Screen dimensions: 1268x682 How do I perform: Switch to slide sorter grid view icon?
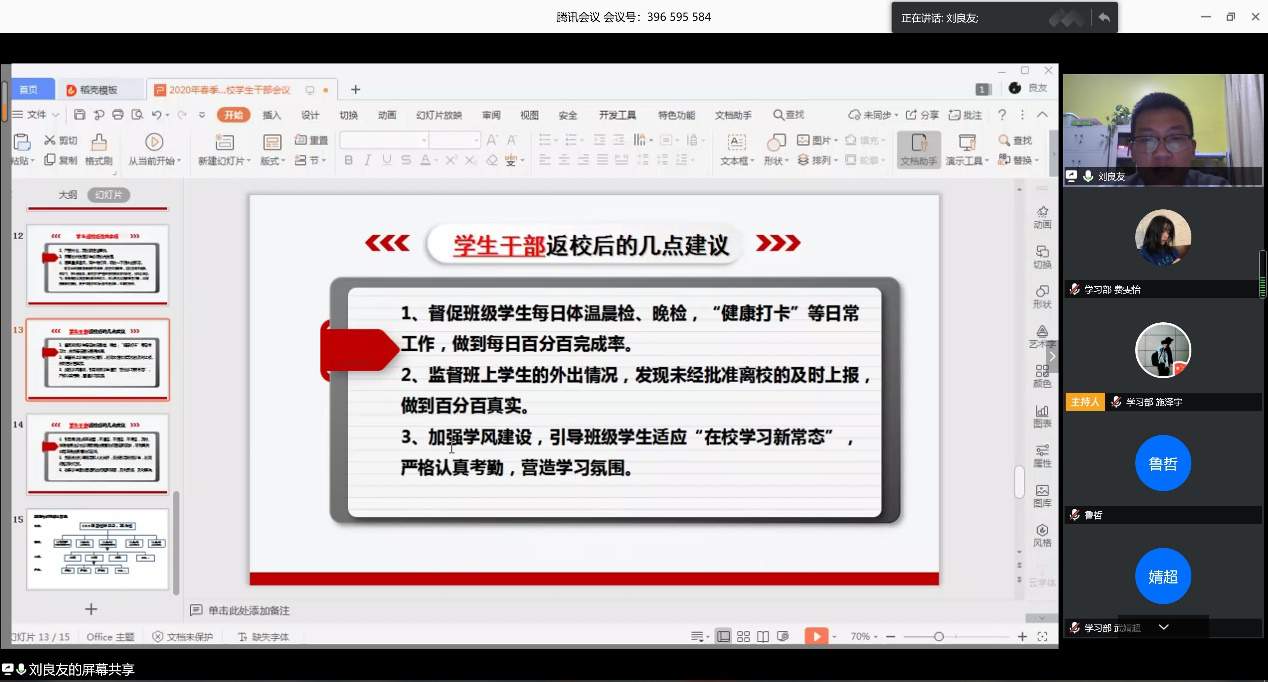(743, 636)
